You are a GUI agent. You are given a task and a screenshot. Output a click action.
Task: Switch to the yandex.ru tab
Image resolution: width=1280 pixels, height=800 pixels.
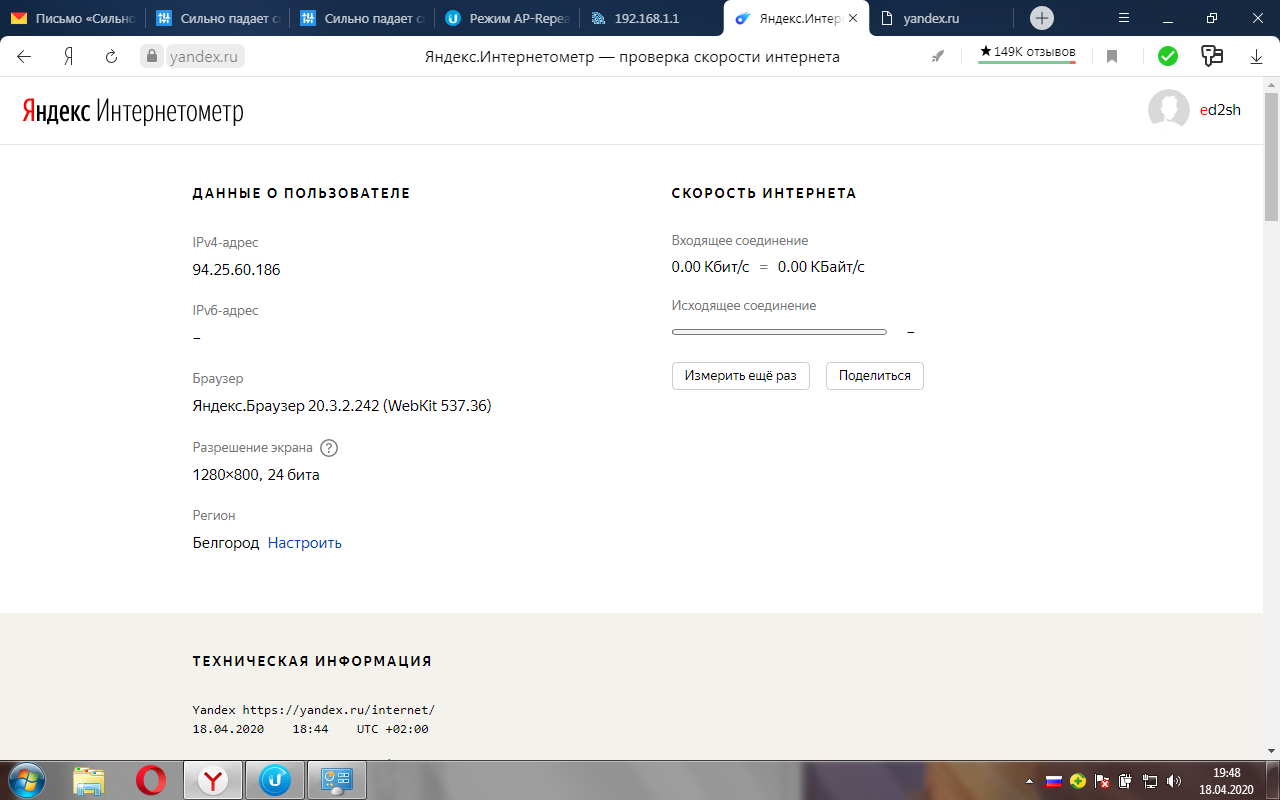[940, 18]
